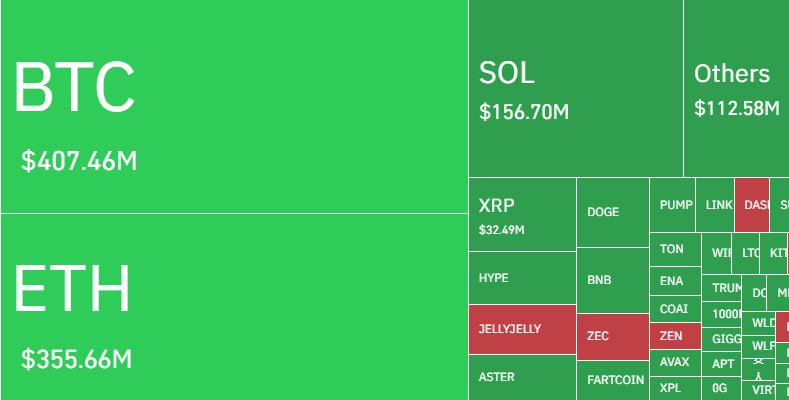Click the FARTCOIN tile
The image size is (789, 400).
click(x=612, y=380)
